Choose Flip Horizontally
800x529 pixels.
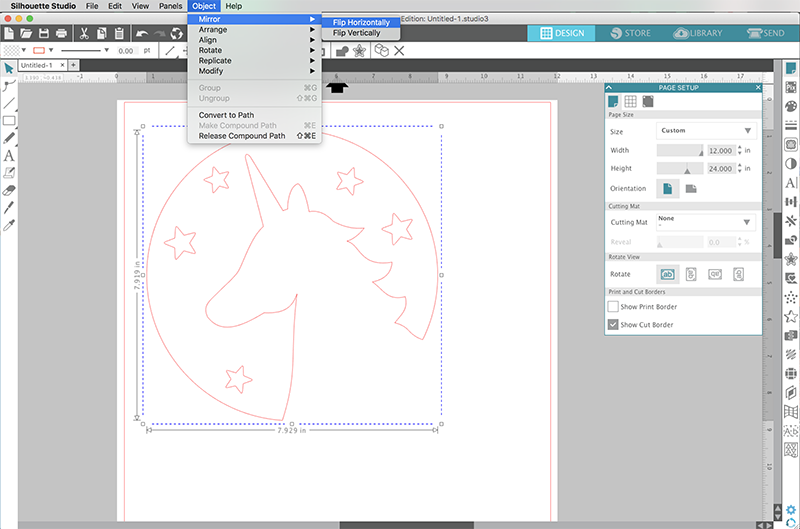(361, 22)
